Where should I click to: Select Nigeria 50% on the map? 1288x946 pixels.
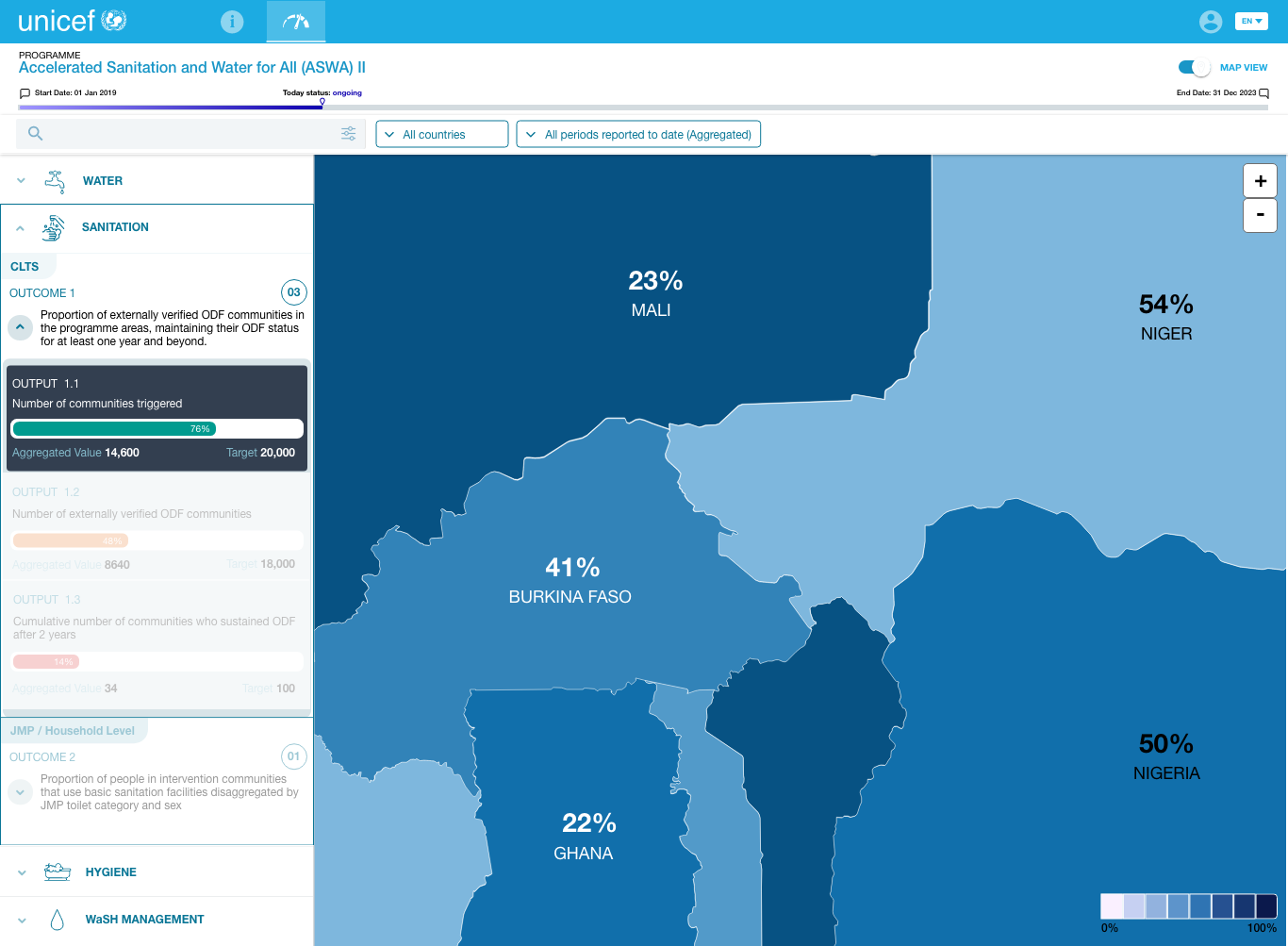[1166, 757]
